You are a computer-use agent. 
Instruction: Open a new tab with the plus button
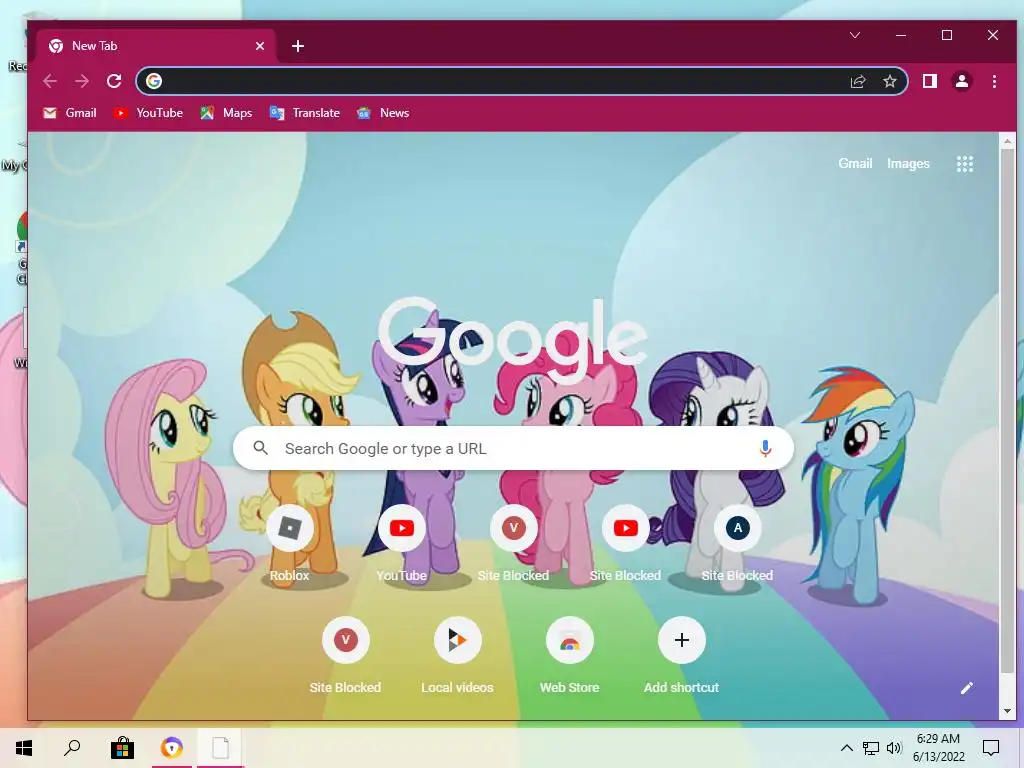[298, 46]
